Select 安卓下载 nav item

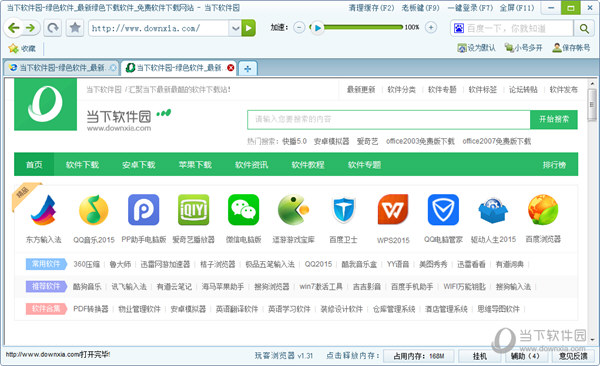pyautogui.click(x=139, y=165)
